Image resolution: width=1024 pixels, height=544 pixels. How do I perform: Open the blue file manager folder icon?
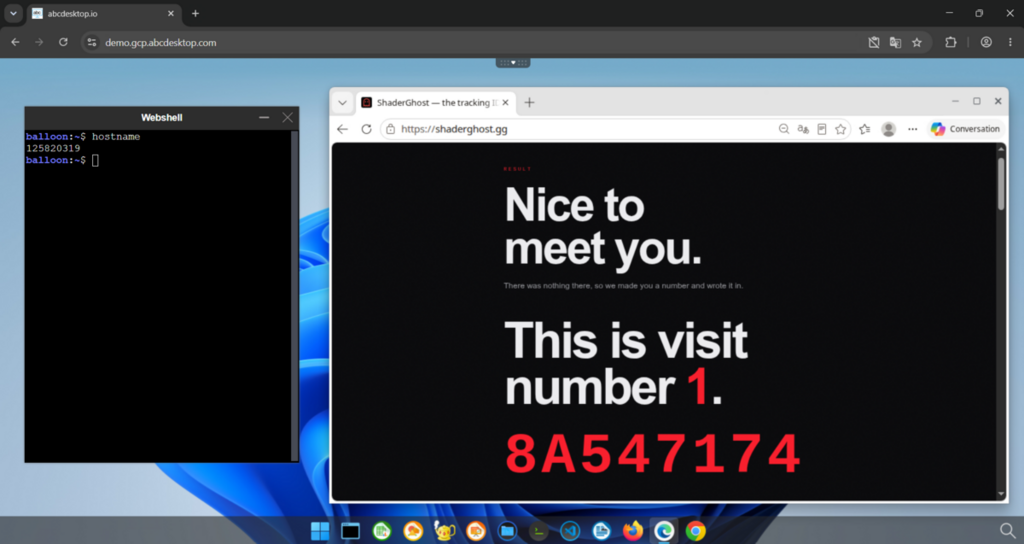pyautogui.click(x=507, y=531)
